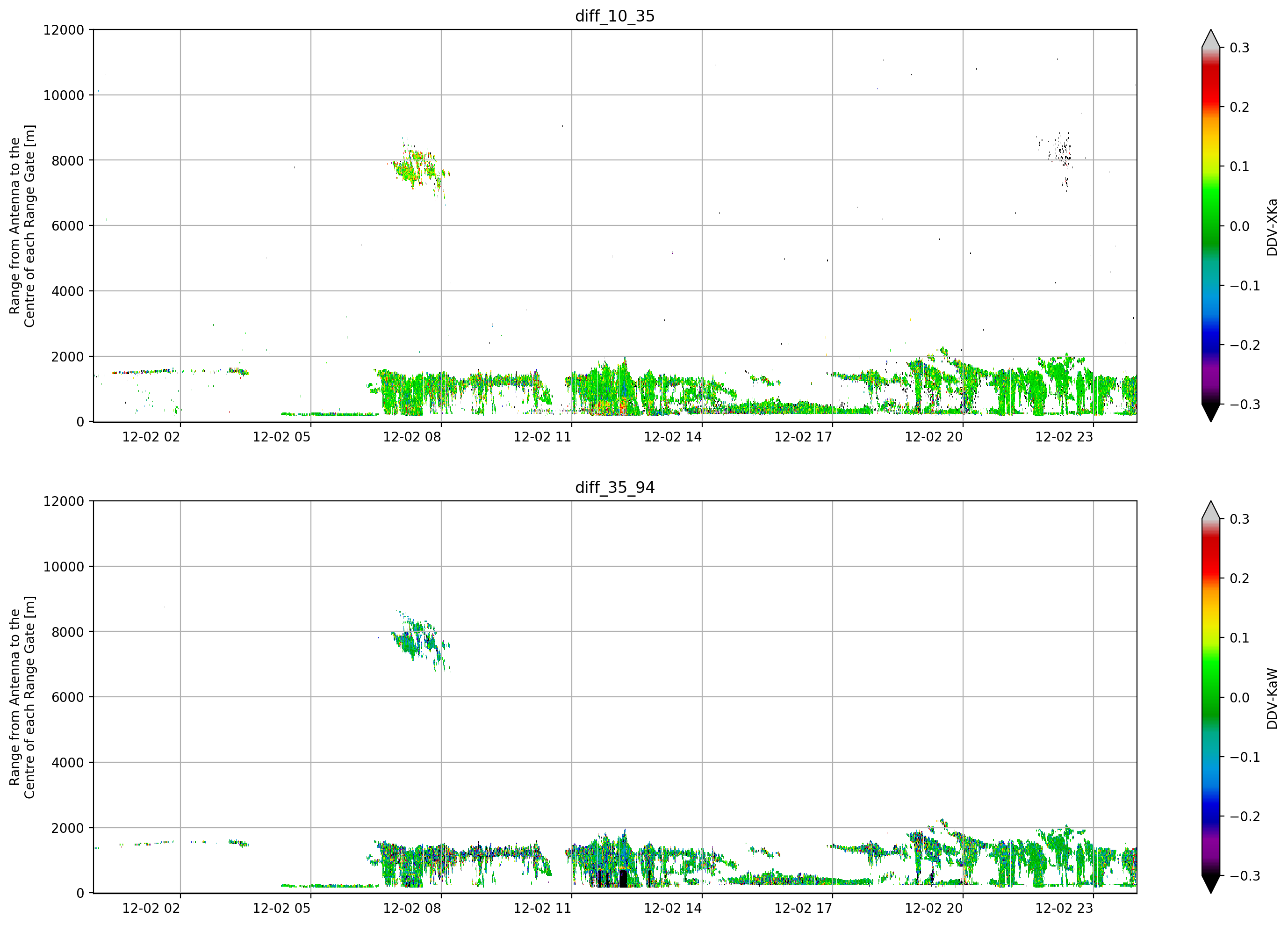Click the 12-02 05 label under diff_10_35
The height and width of the screenshot is (925, 1288).
pyautogui.click(x=282, y=437)
